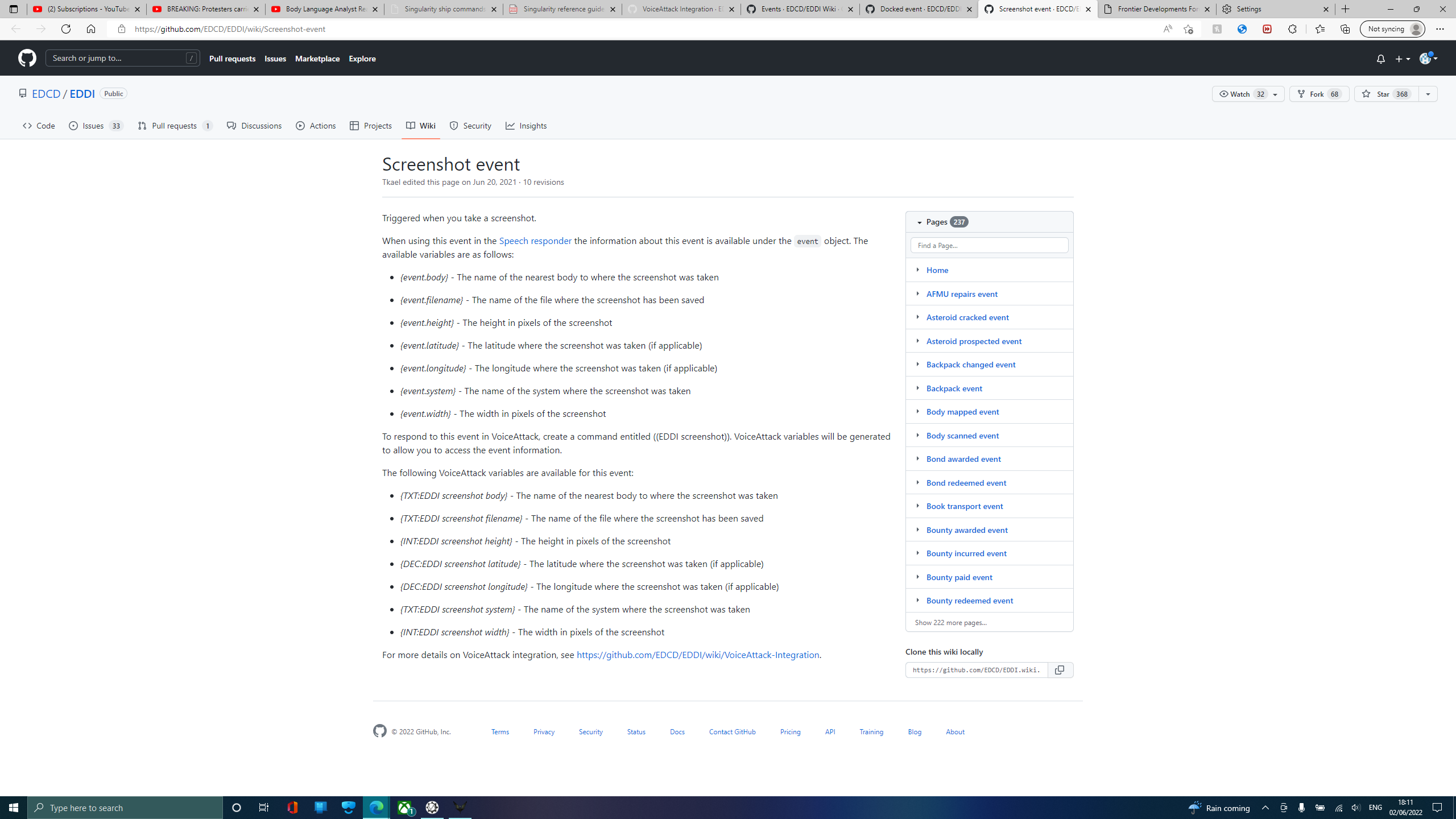Click the Not syncing profile button
Image resolution: width=1456 pixels, height=819 pixels.
tap(1392, 29)
